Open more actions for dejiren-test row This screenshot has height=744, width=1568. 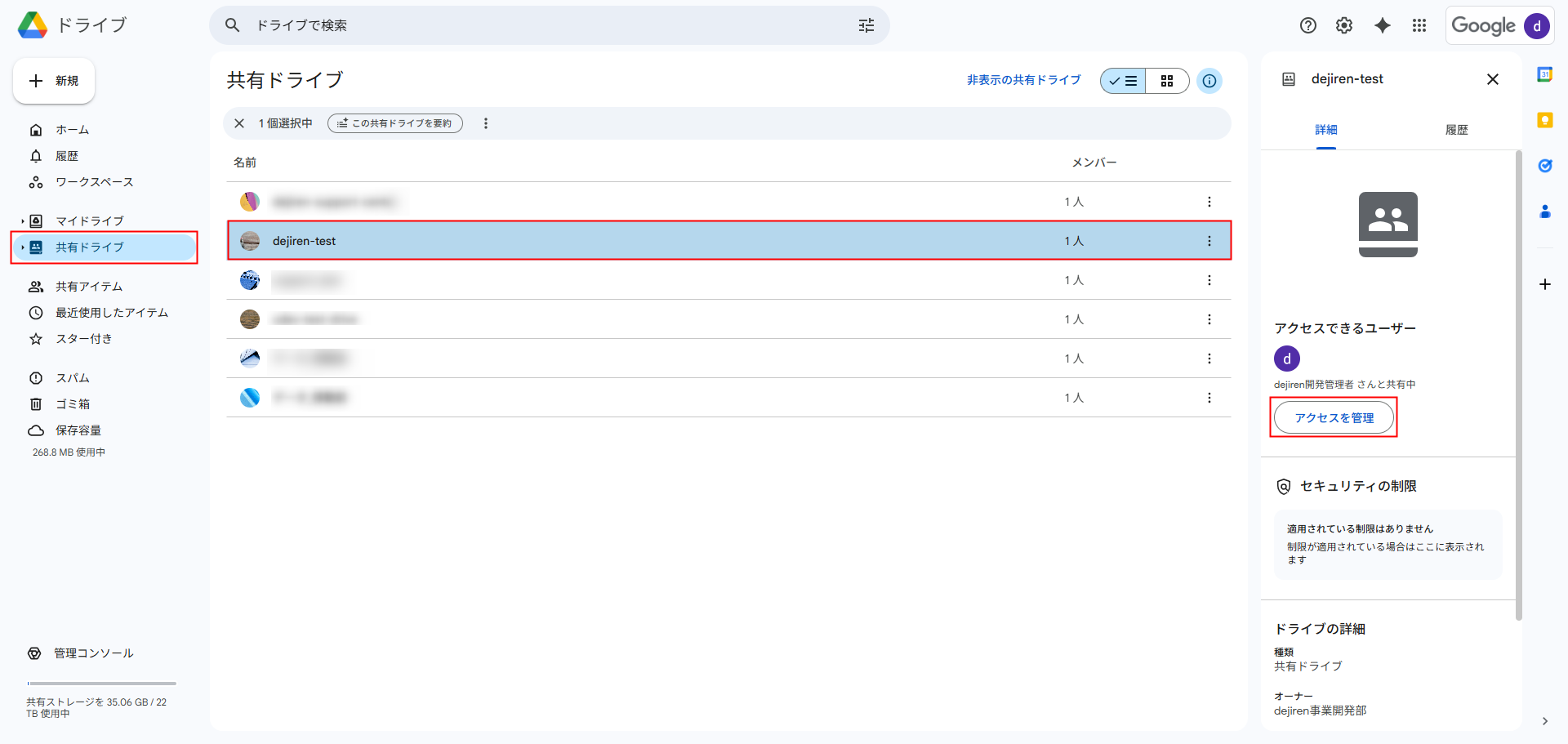click(x=1209, y=241)
